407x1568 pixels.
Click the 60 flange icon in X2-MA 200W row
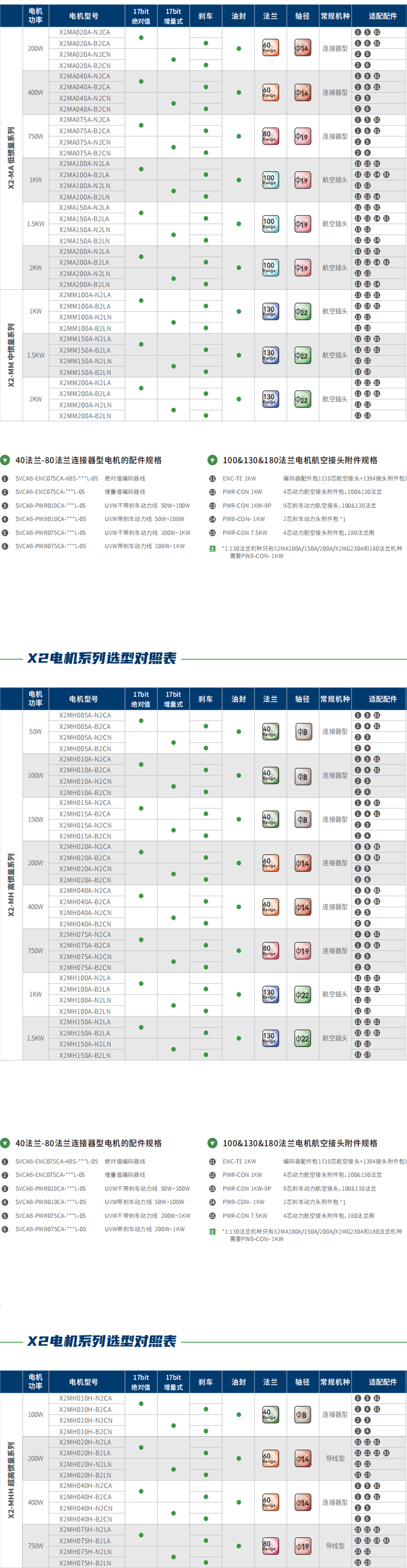(x=270, y=48)
